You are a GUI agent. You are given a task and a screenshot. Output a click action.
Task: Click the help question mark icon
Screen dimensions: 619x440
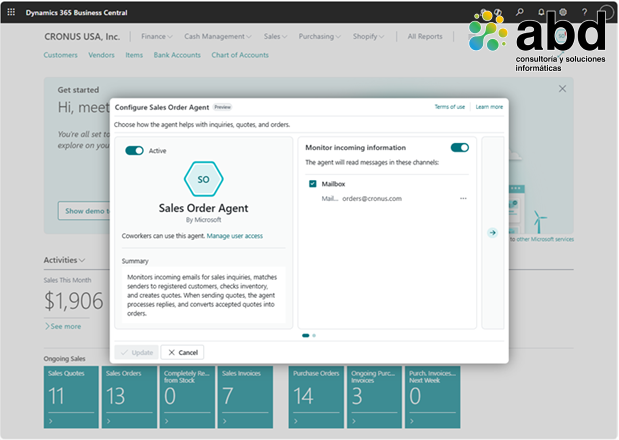click(584, 12)
